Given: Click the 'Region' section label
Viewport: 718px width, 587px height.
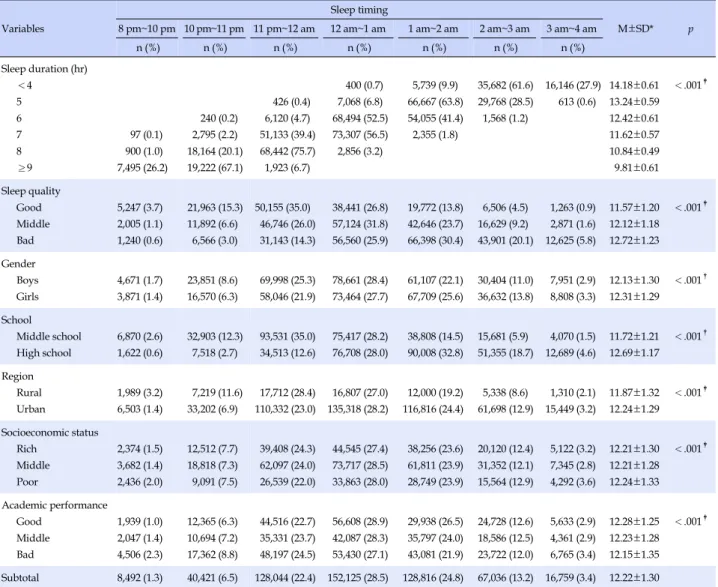Looking at the screenshot, I should click(17, 376).
